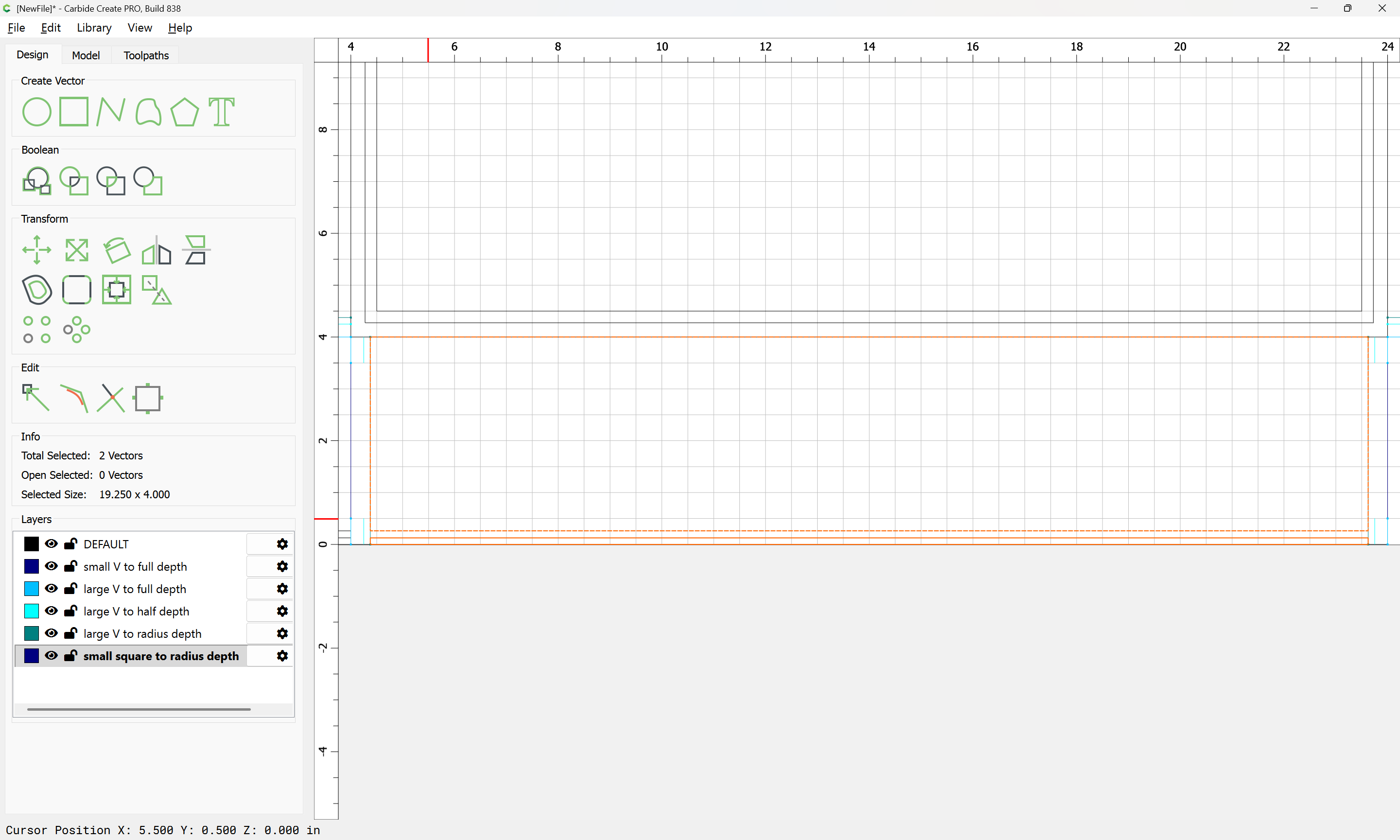Toggle visibility of large V to half depth
The width and height of the screenshot is (1400, 840).
51,612
